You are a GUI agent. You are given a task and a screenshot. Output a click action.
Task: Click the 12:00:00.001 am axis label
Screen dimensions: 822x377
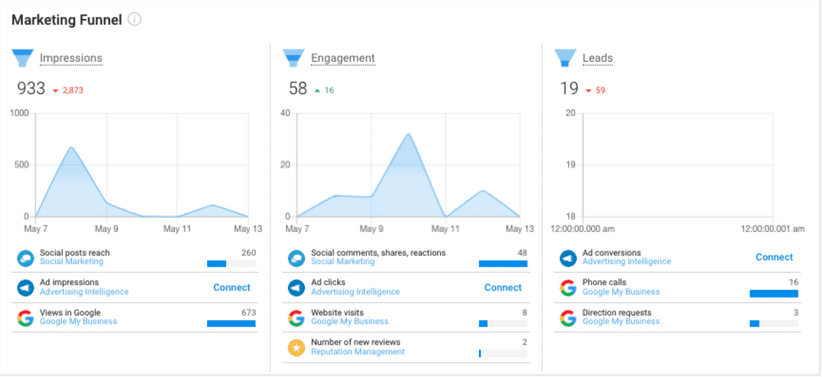772,229
